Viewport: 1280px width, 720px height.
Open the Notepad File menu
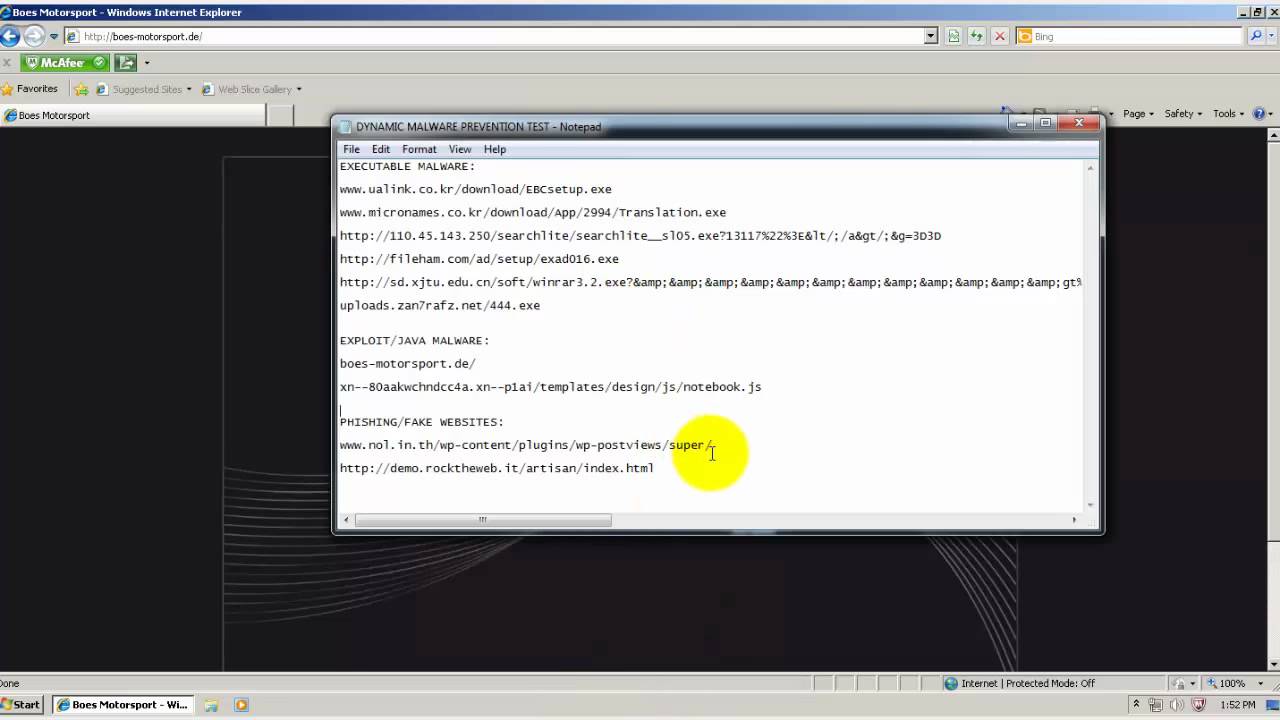coord(351,149)
